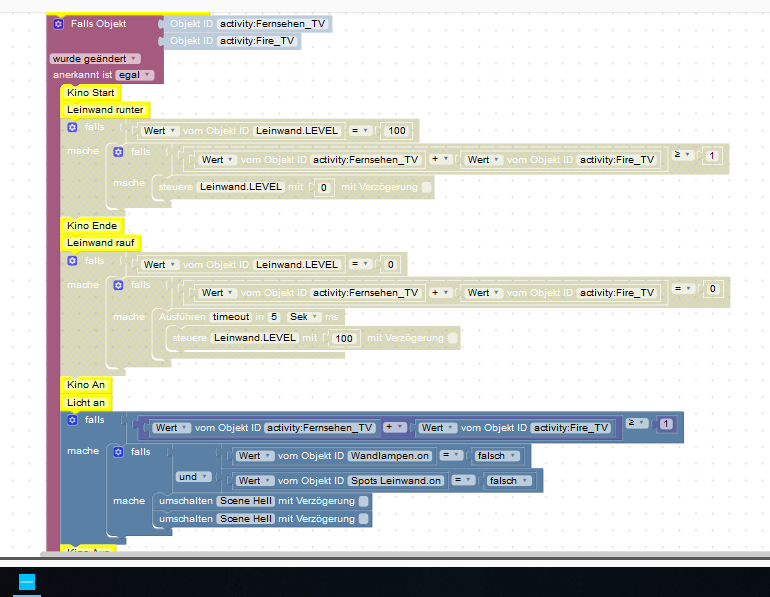Click the 'Kino An' comment block
The image size is (770, 597).
tap(86, 385)
